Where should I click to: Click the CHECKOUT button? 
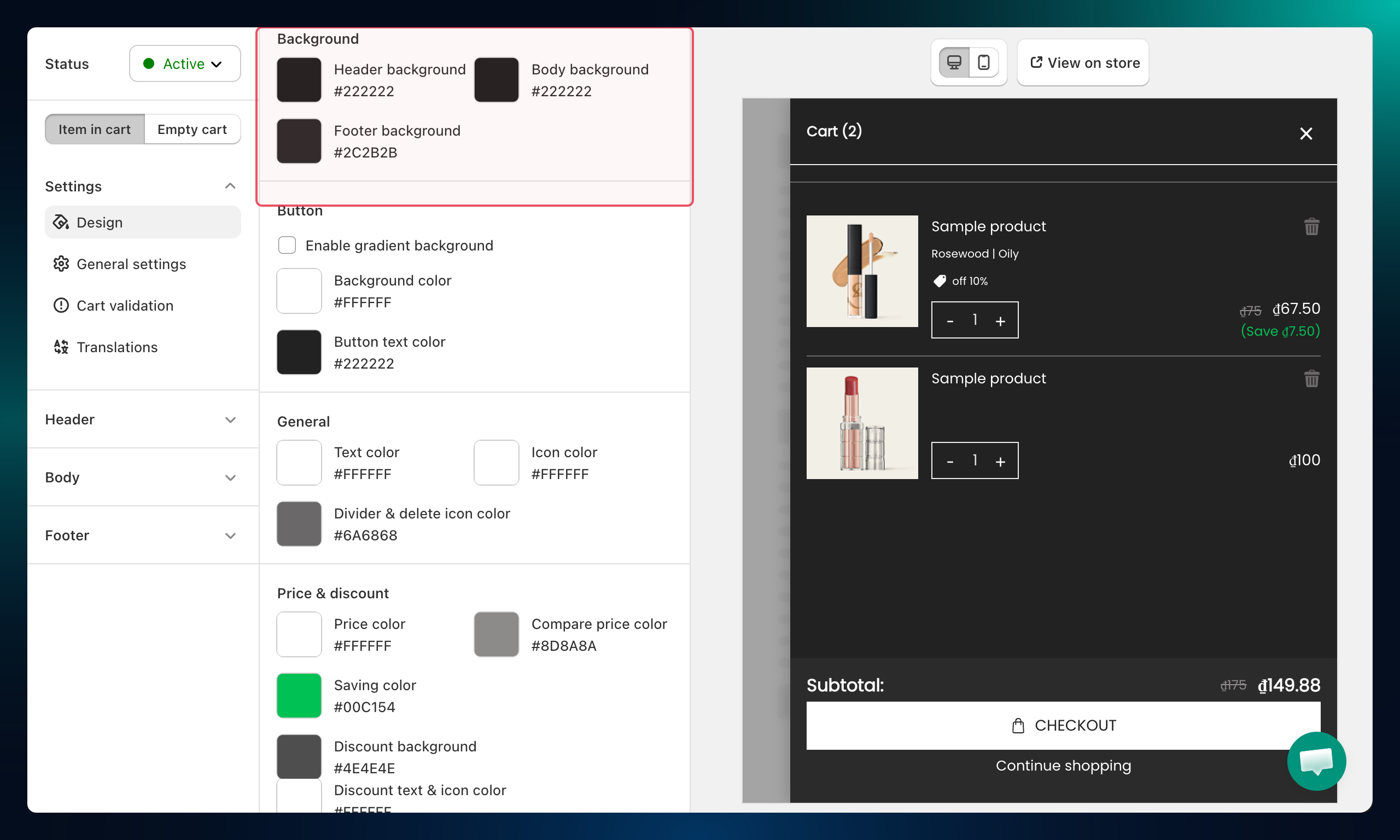click(x=1063, y=725)
